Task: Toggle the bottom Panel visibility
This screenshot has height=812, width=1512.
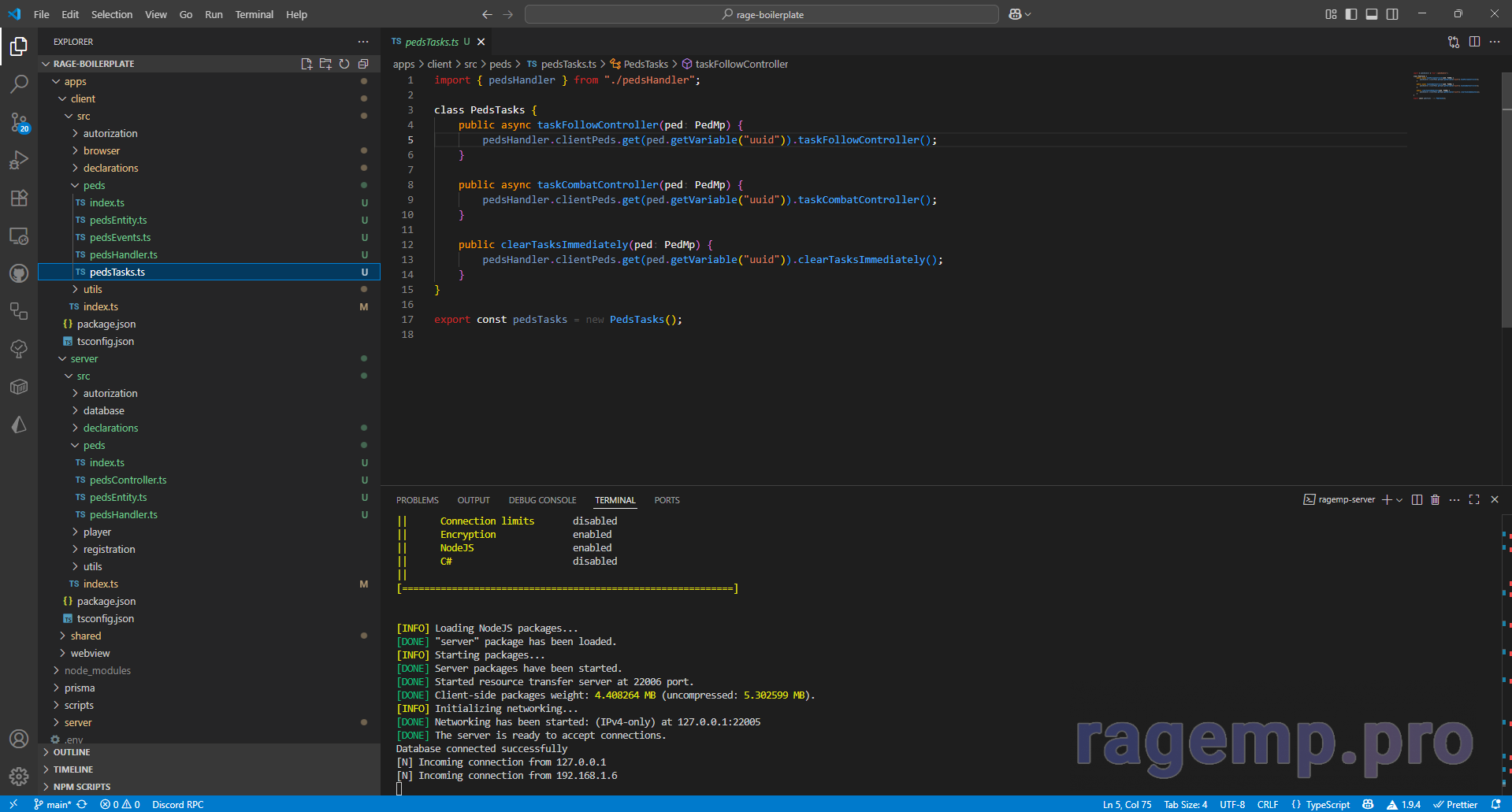Action: coord(1372,14)
